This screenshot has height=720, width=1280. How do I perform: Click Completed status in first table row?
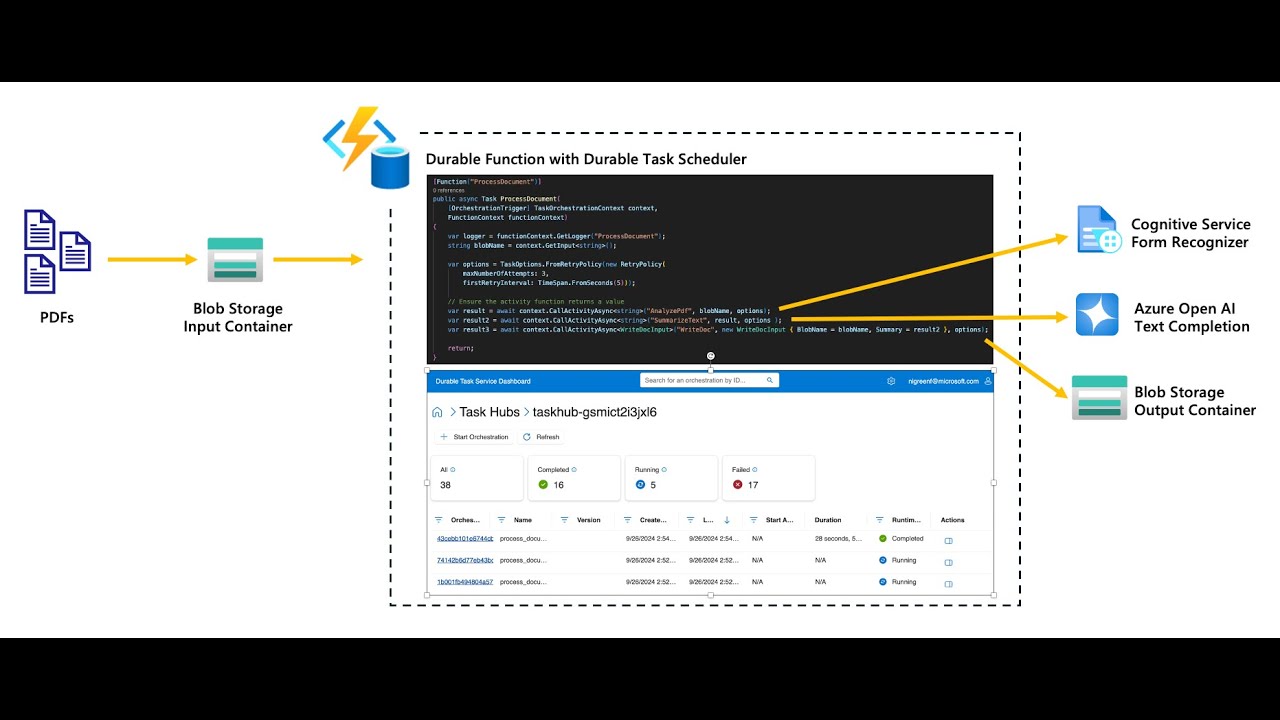tap(901, 538)
